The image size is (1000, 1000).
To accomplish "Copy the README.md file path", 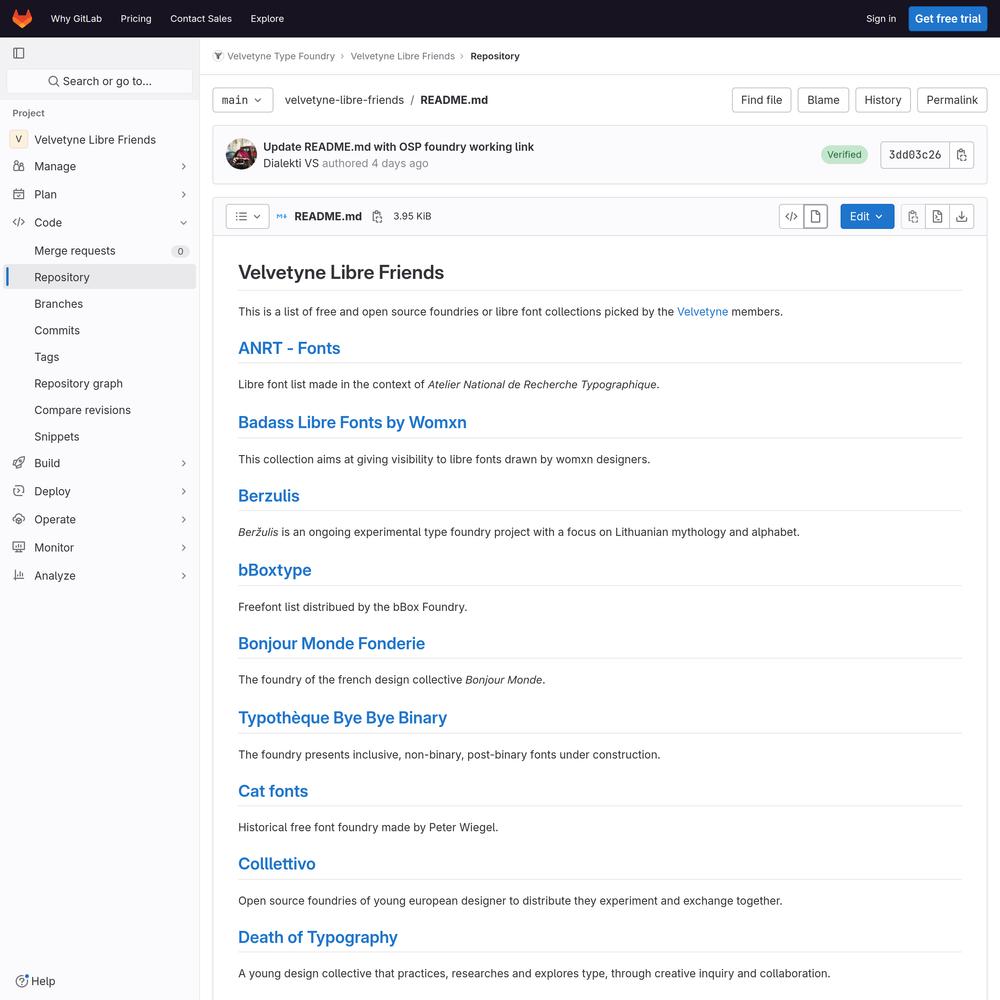I will [378, 217].
